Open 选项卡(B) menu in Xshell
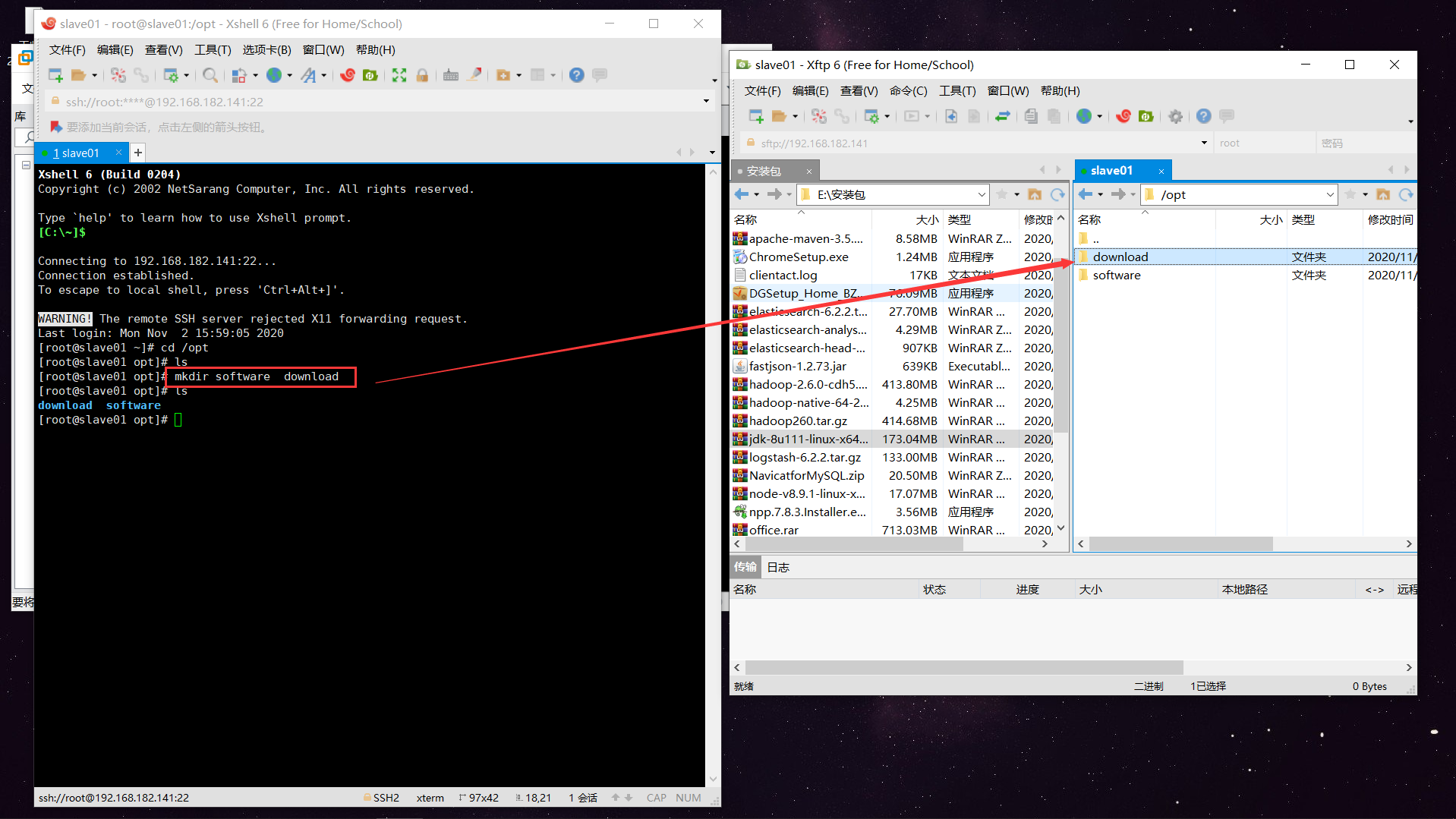 267,50
